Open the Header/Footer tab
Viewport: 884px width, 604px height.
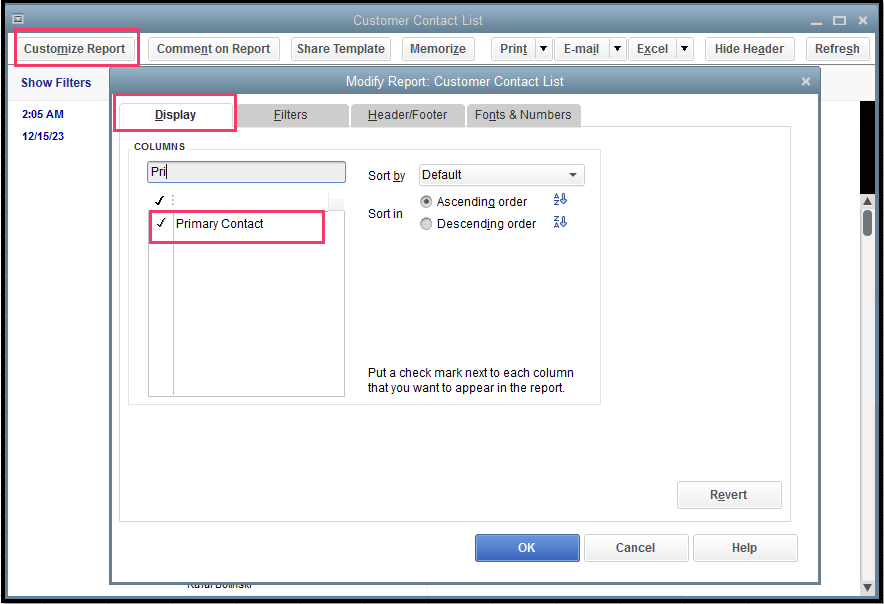[408, 115]
